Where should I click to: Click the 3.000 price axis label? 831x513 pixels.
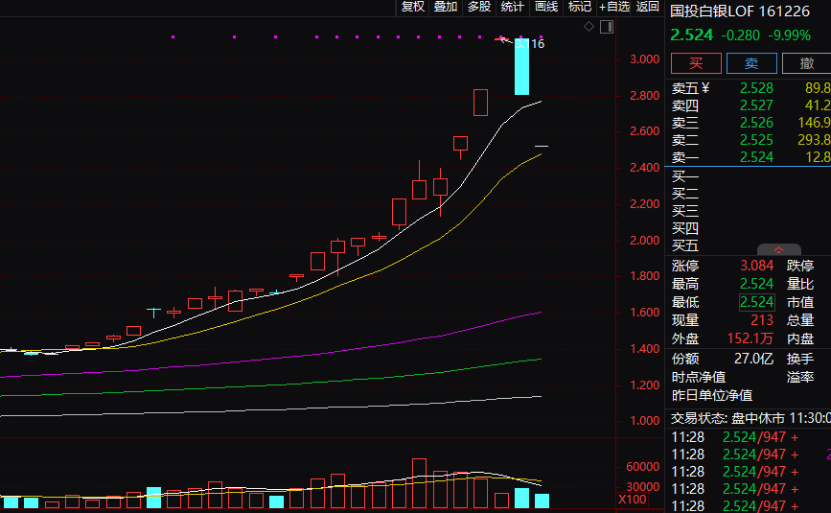[645, 59]
